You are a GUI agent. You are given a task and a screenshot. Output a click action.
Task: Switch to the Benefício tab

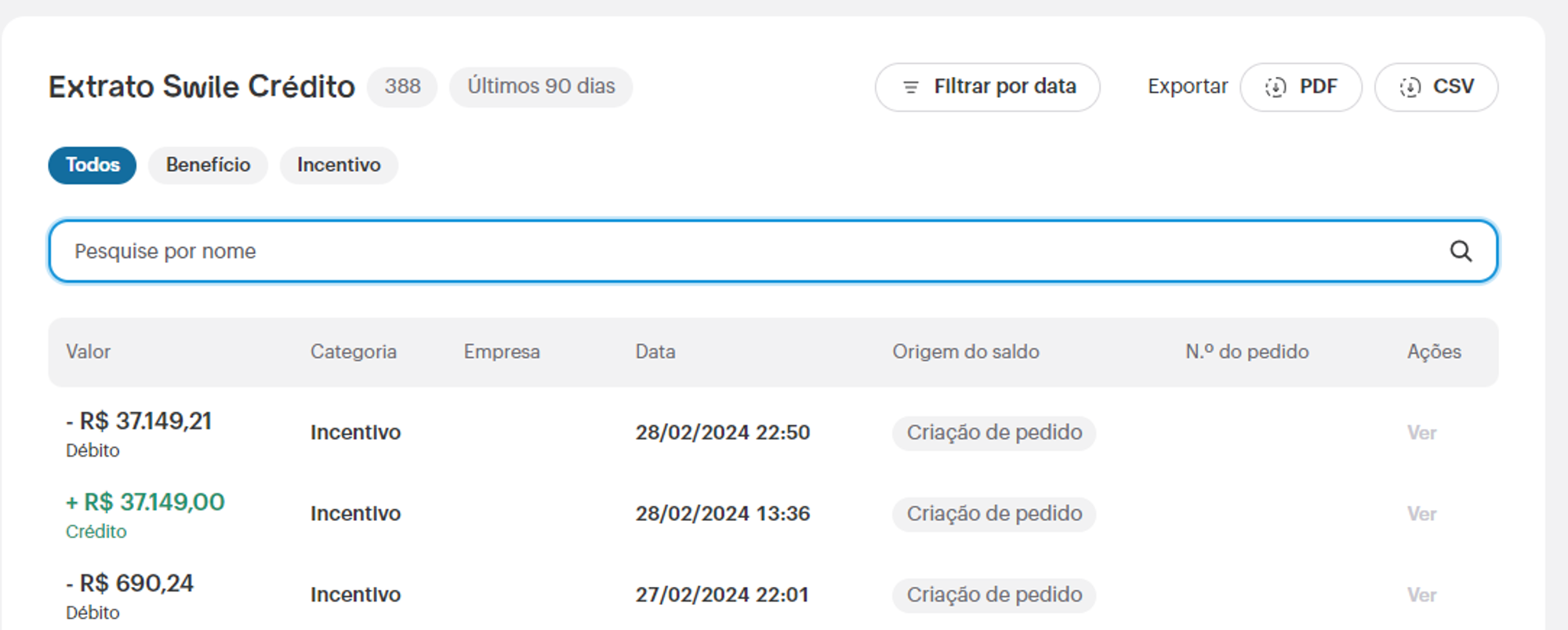pyautogui.click(x=208, y=166)
